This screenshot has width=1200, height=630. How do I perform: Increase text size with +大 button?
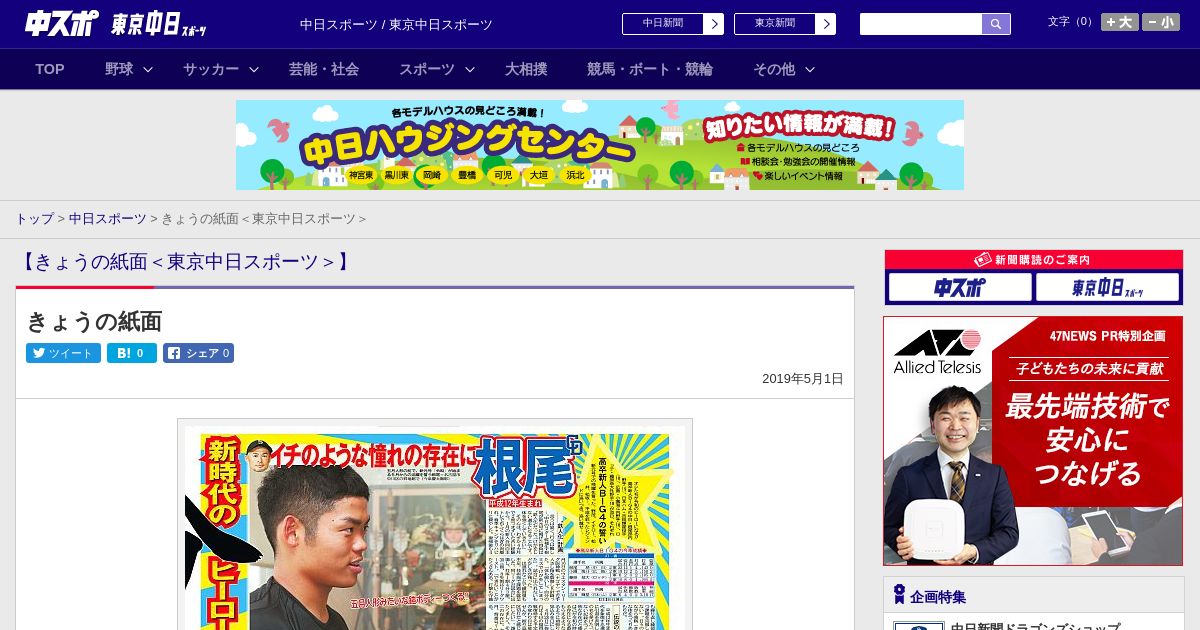[1120, 22]
